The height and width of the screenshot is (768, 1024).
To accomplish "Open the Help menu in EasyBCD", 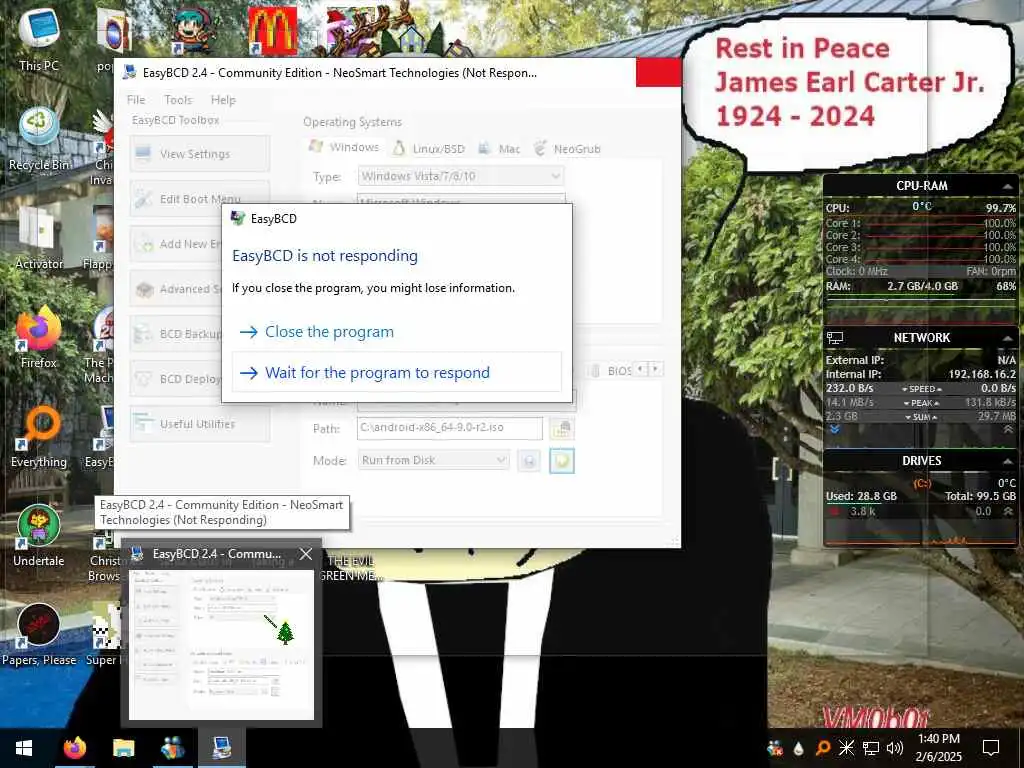I will [223, 99].
